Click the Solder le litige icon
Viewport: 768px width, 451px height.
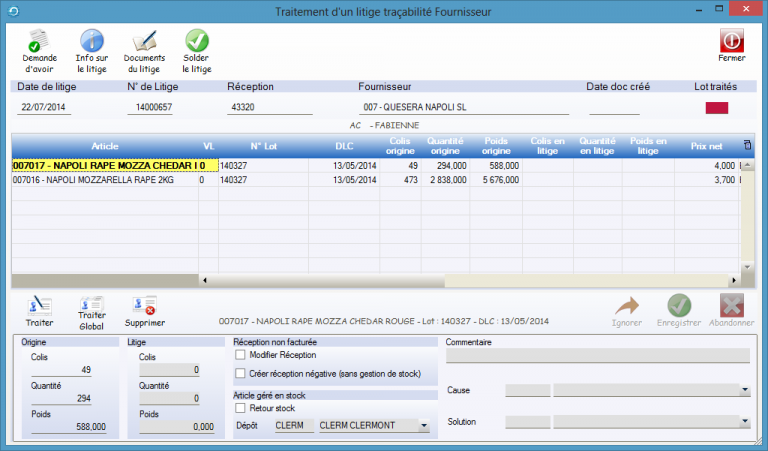click(x=197, y=42)
